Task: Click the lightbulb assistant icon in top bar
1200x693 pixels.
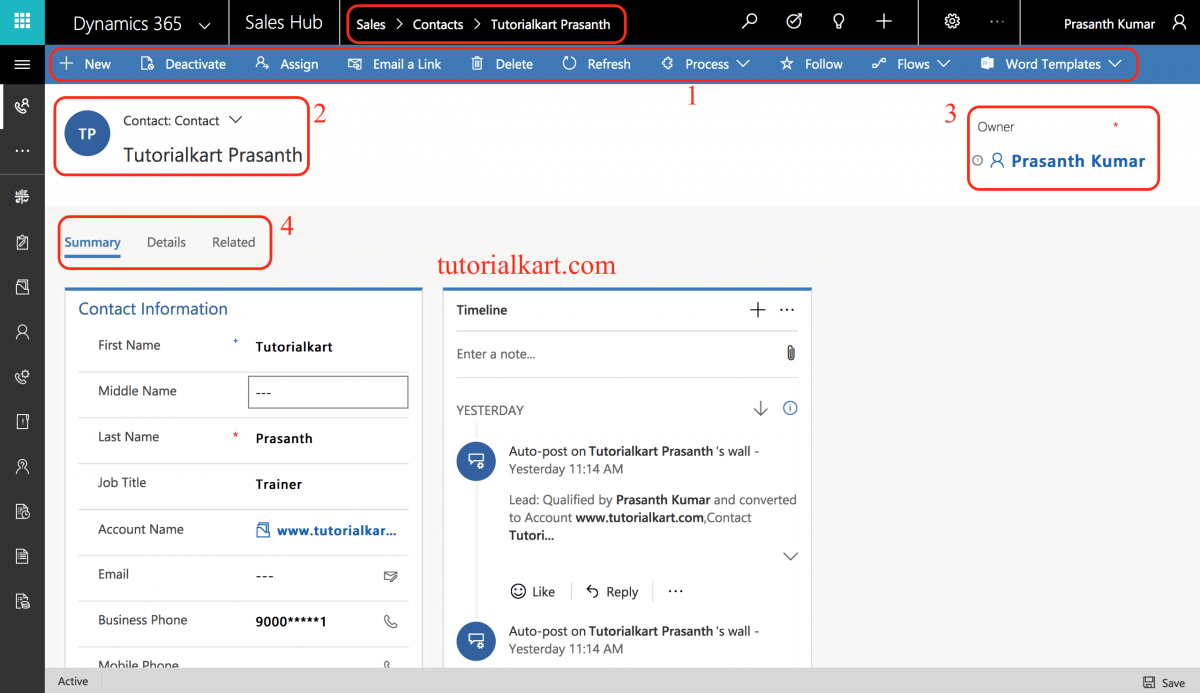Action: (838, 21)
